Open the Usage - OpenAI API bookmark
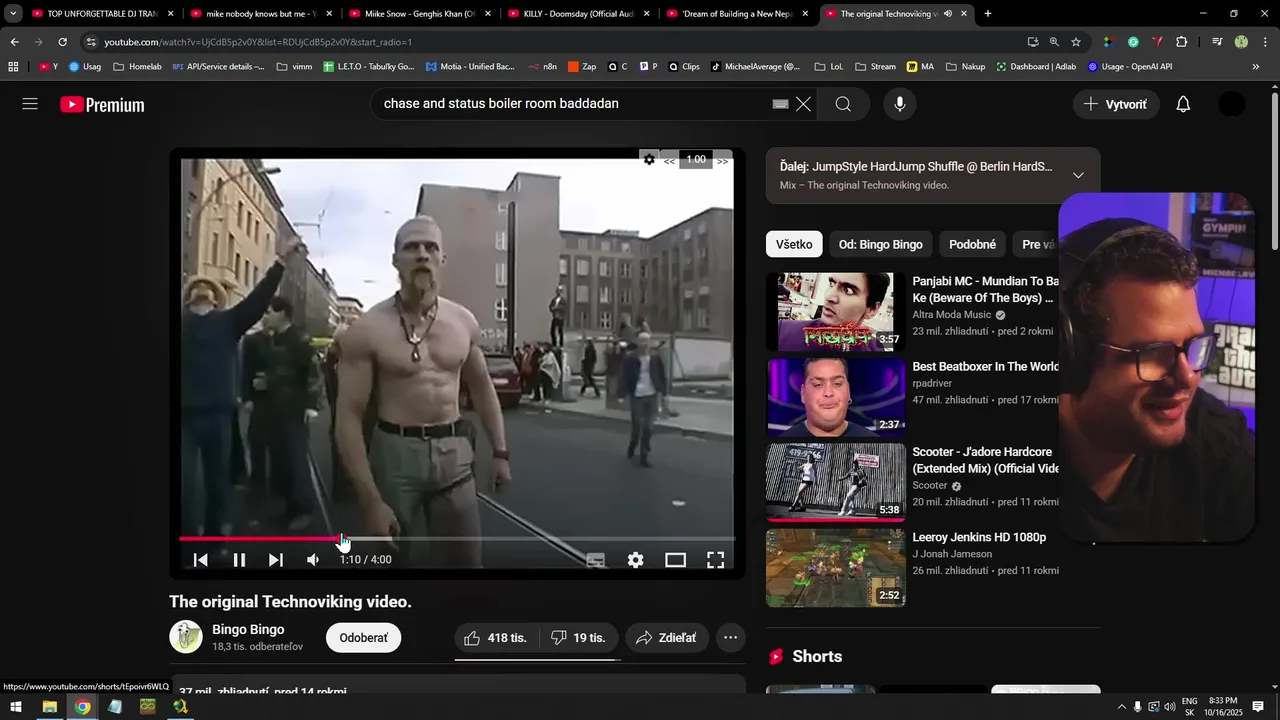The height and width of the screenshot is (720, 1280). tap(1130, 67)
